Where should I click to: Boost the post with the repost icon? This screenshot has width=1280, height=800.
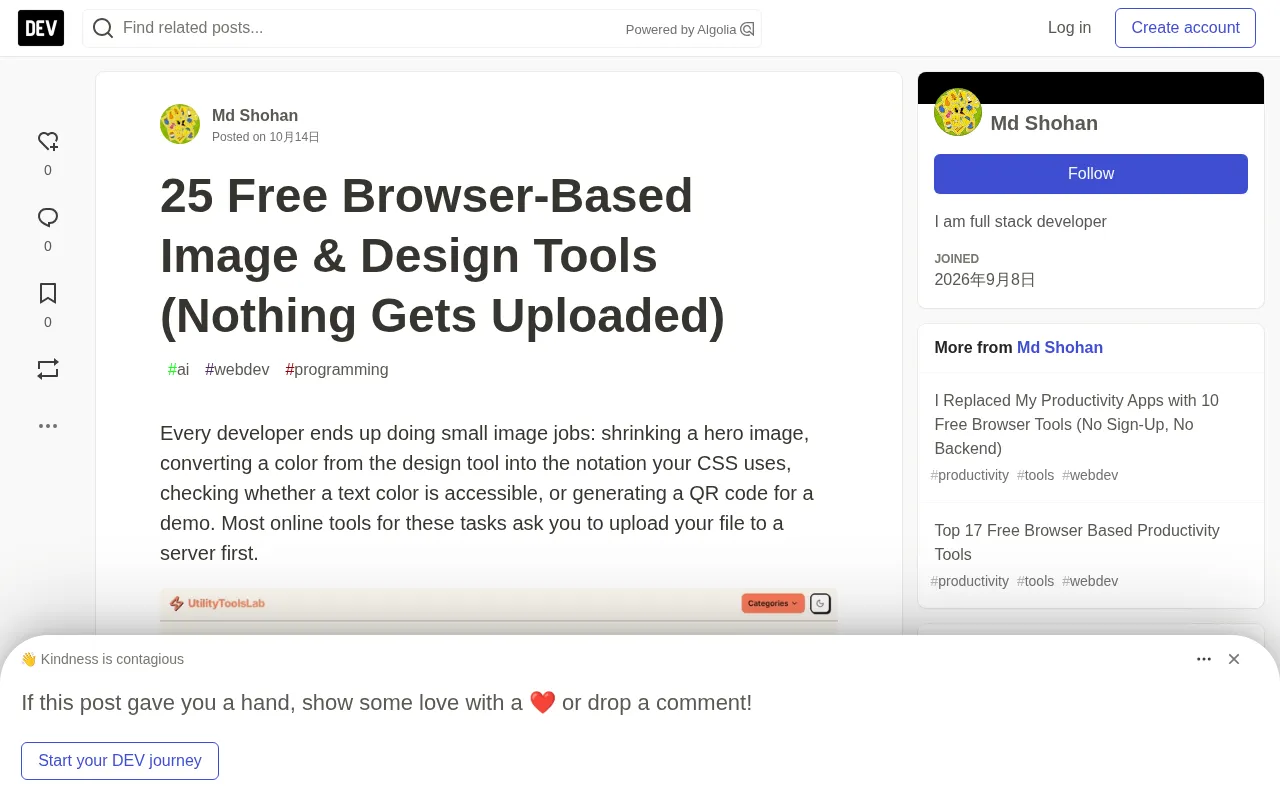click(x=48, y=369)
